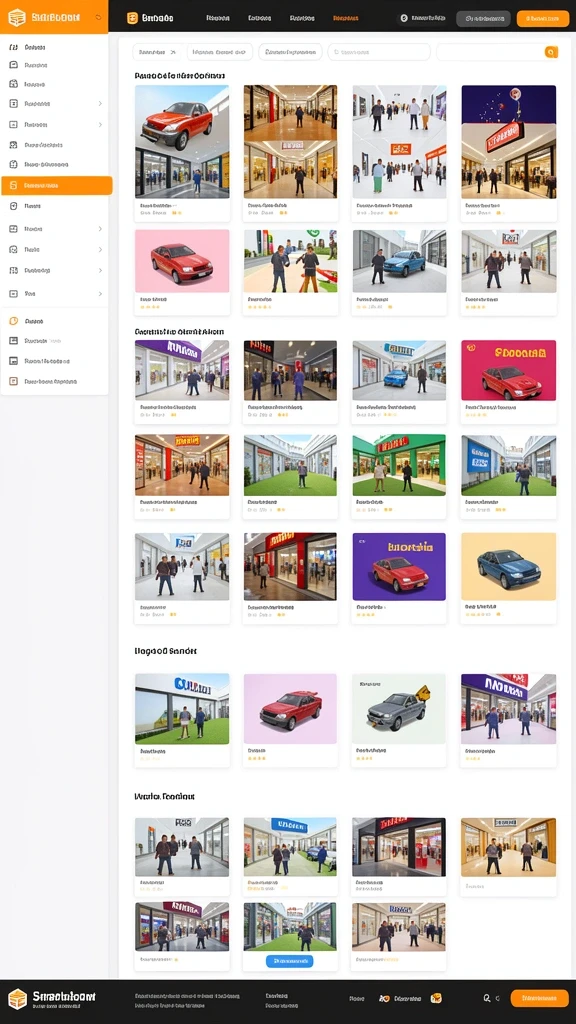Expand the eleventh sidebar item's chevron
576x1024 pixels.
pyautogui.click(x=100, y=249)
